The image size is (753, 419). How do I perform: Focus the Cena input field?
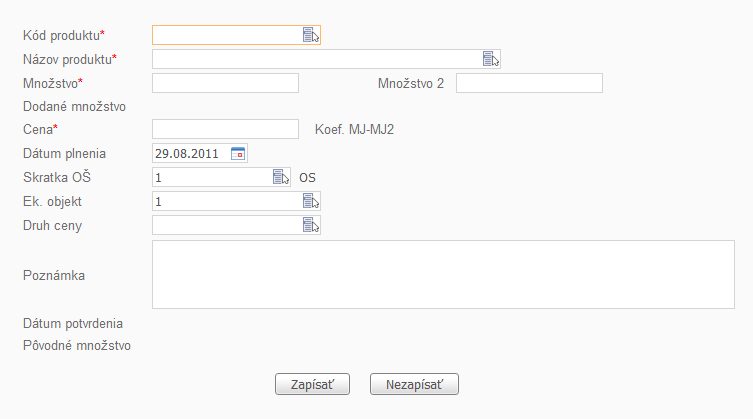point(225,129)
